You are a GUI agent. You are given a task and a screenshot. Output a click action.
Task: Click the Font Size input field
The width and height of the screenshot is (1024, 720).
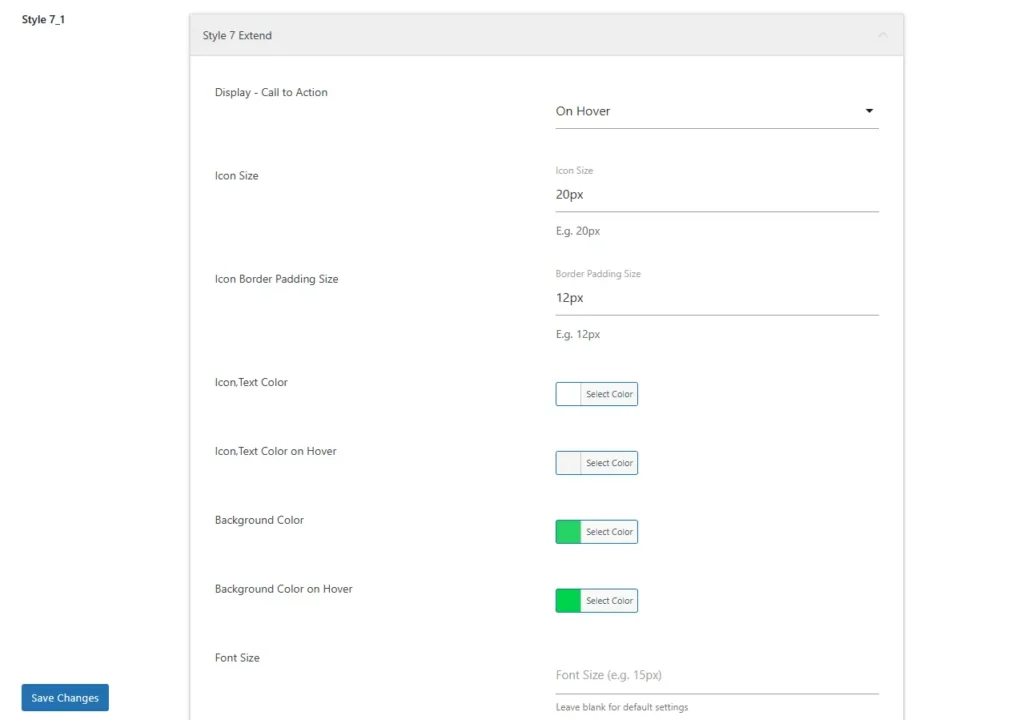tap(716, 675)
